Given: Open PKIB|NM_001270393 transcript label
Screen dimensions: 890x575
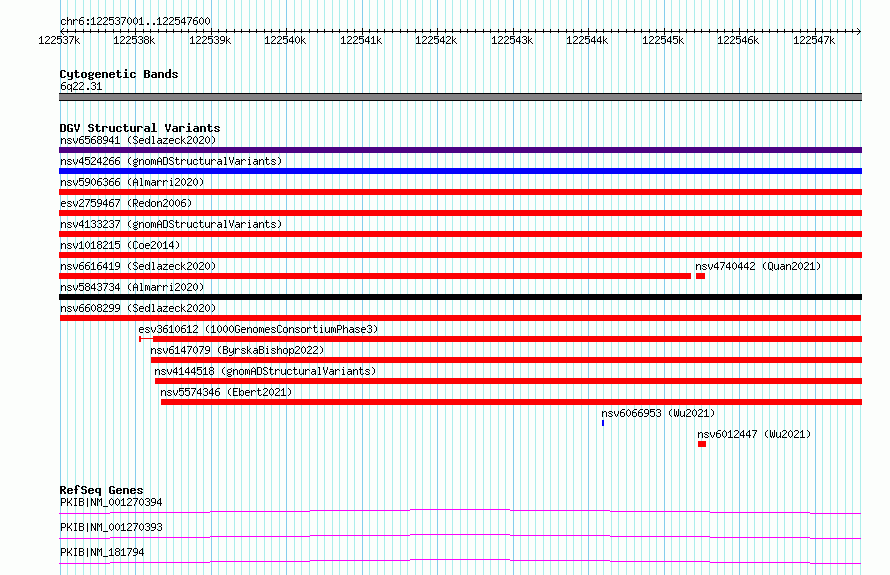Looking at the screenshot, I should tap(111, 527).
